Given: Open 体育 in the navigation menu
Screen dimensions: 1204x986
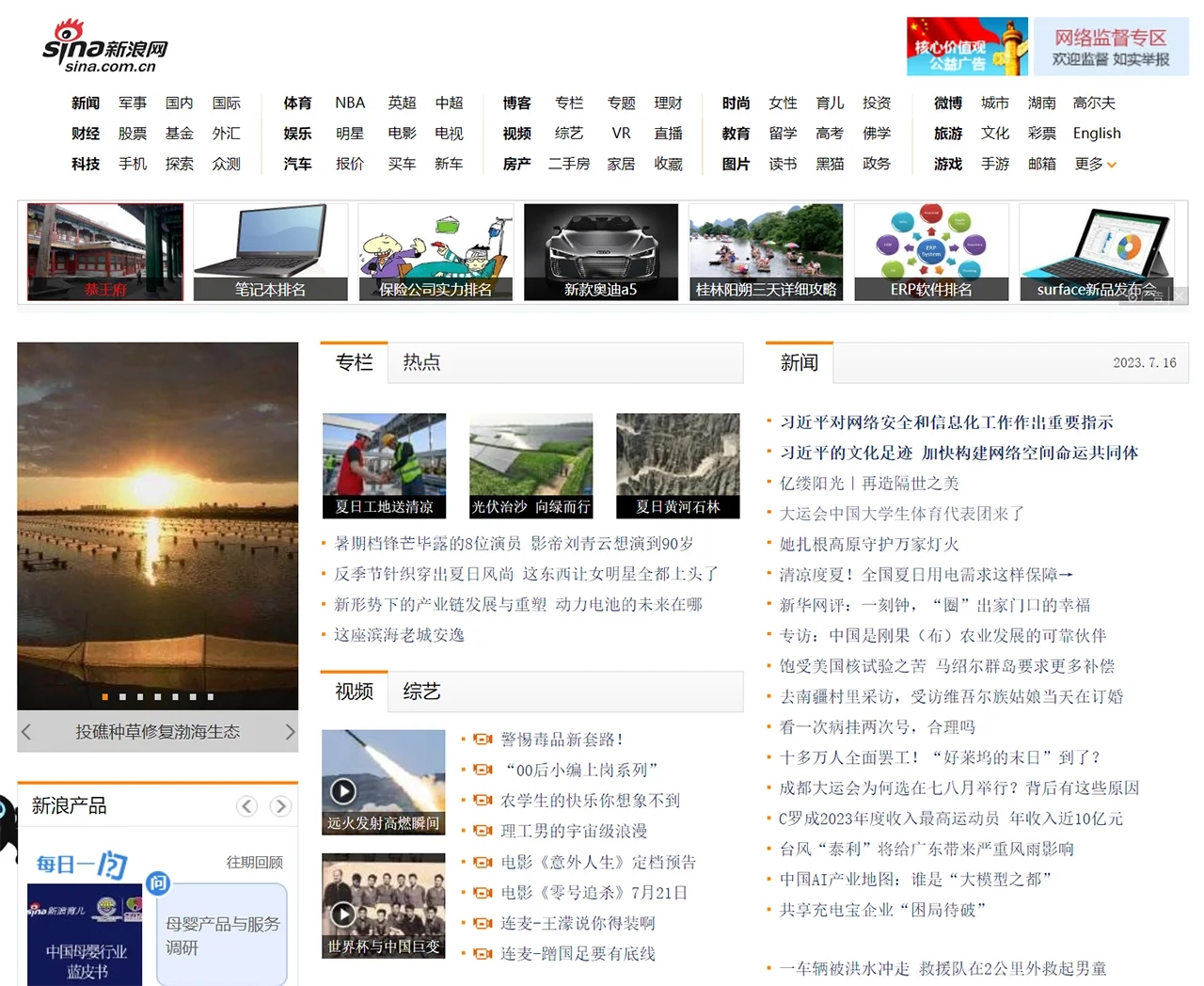Looking at the screenshot, I should coord(297,103).
